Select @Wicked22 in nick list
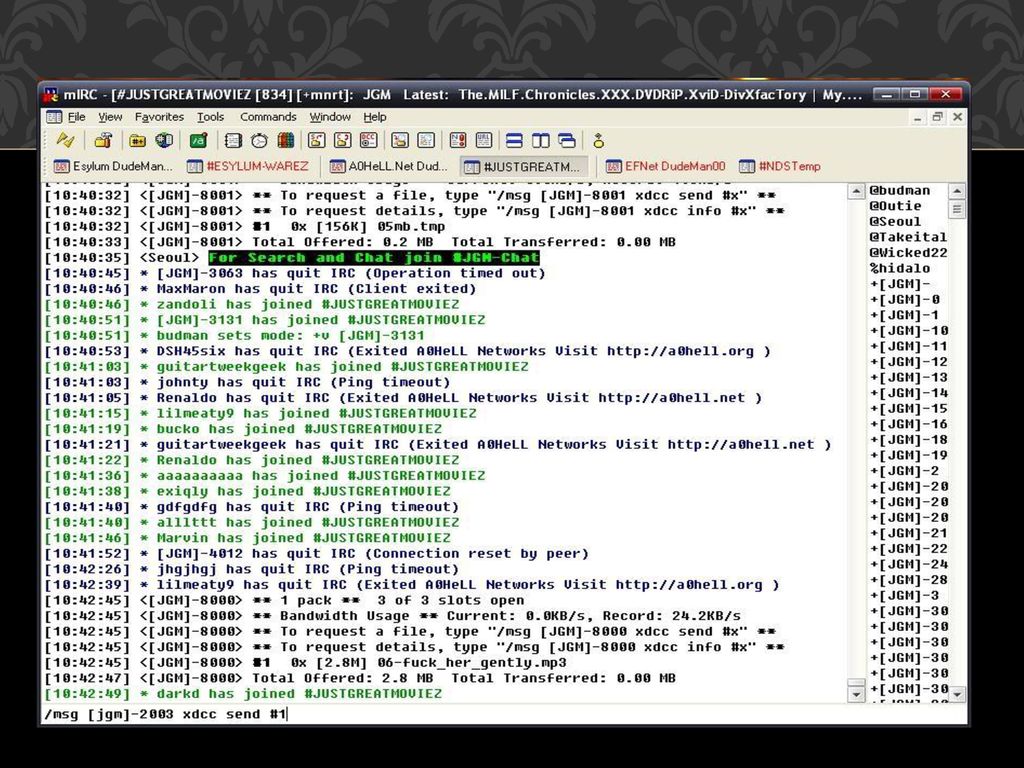 [907, 253]
